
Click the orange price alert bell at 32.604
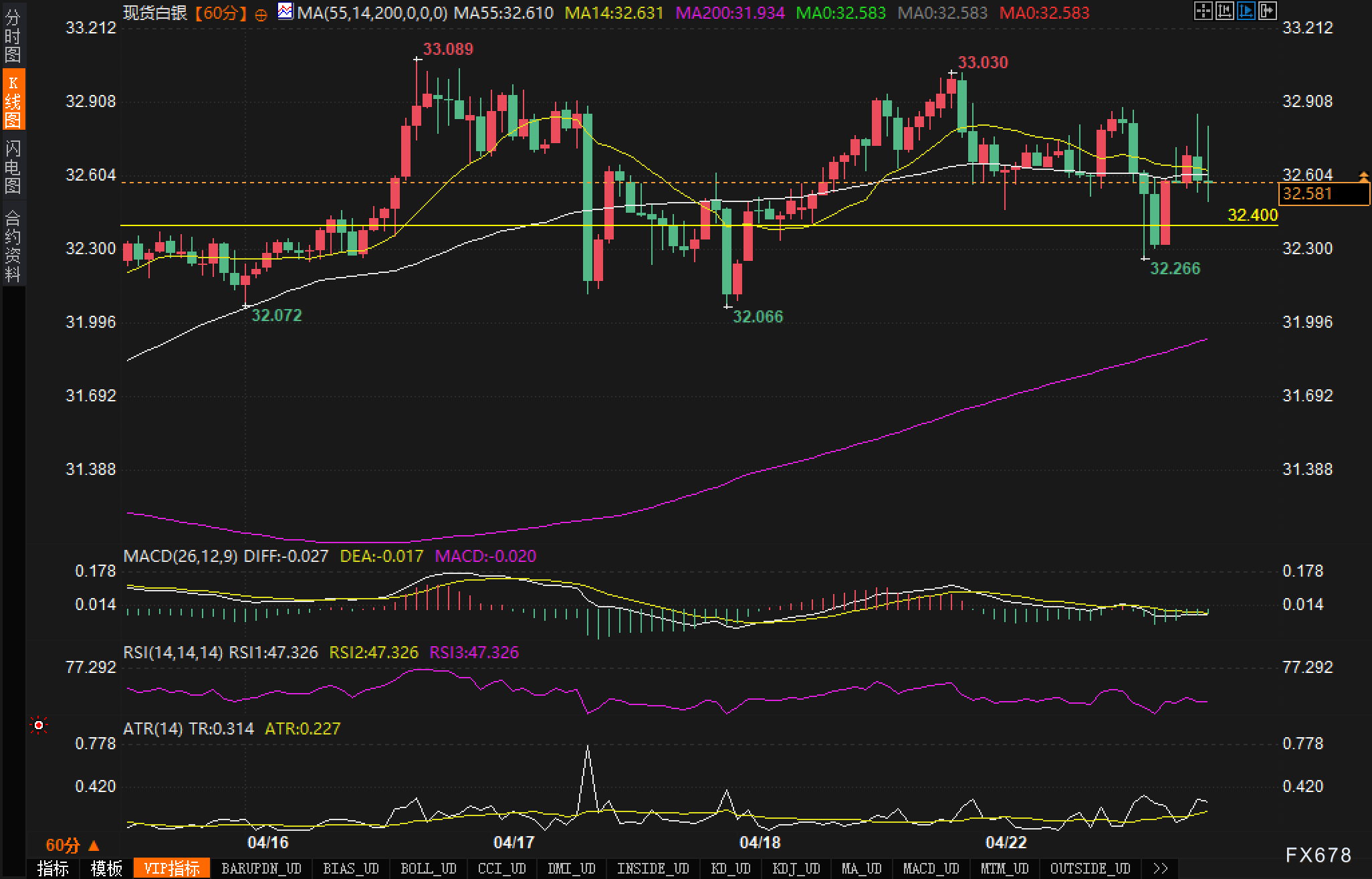tap(1363, 177)
